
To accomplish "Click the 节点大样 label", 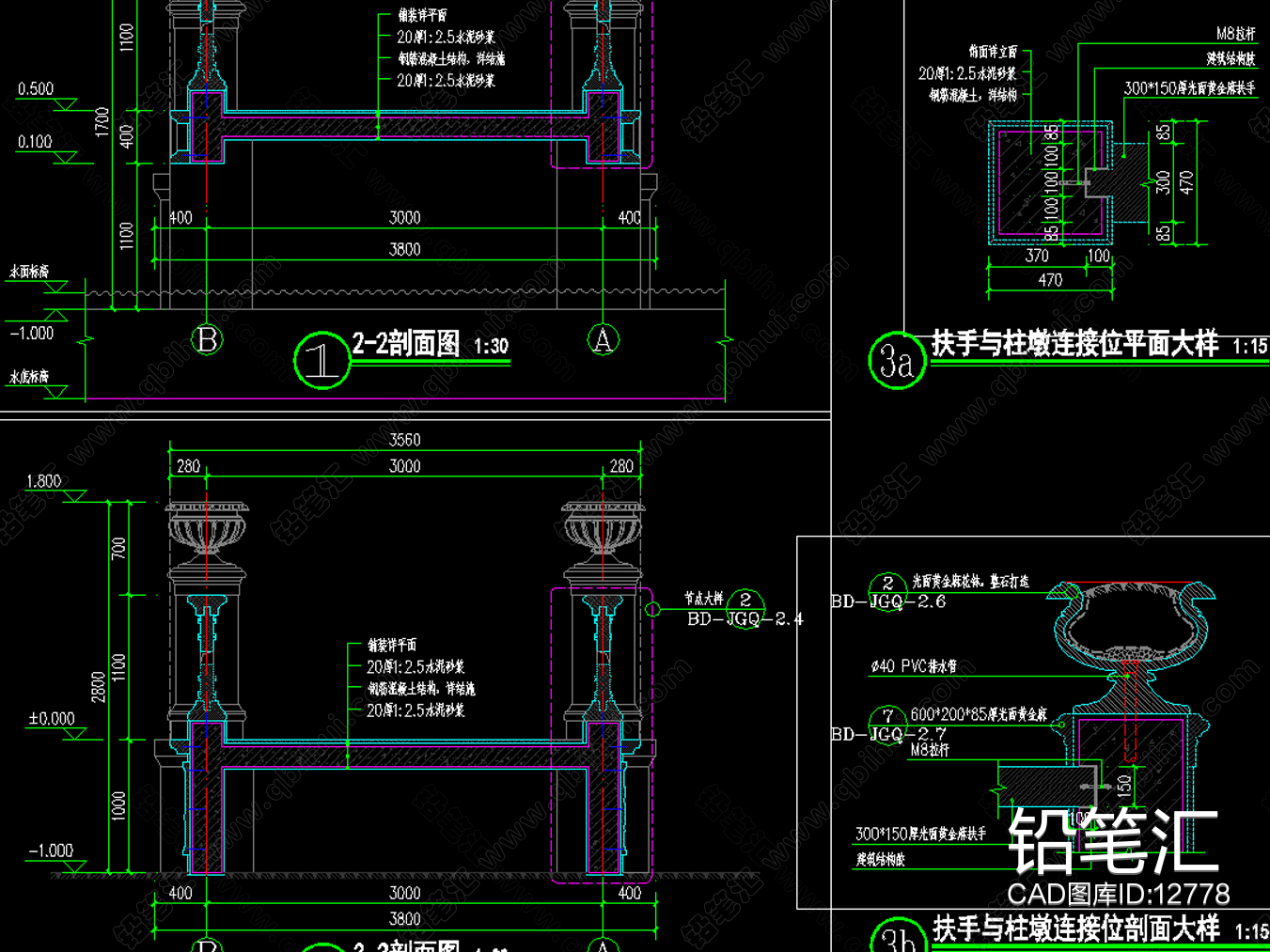I will [704, 599].
